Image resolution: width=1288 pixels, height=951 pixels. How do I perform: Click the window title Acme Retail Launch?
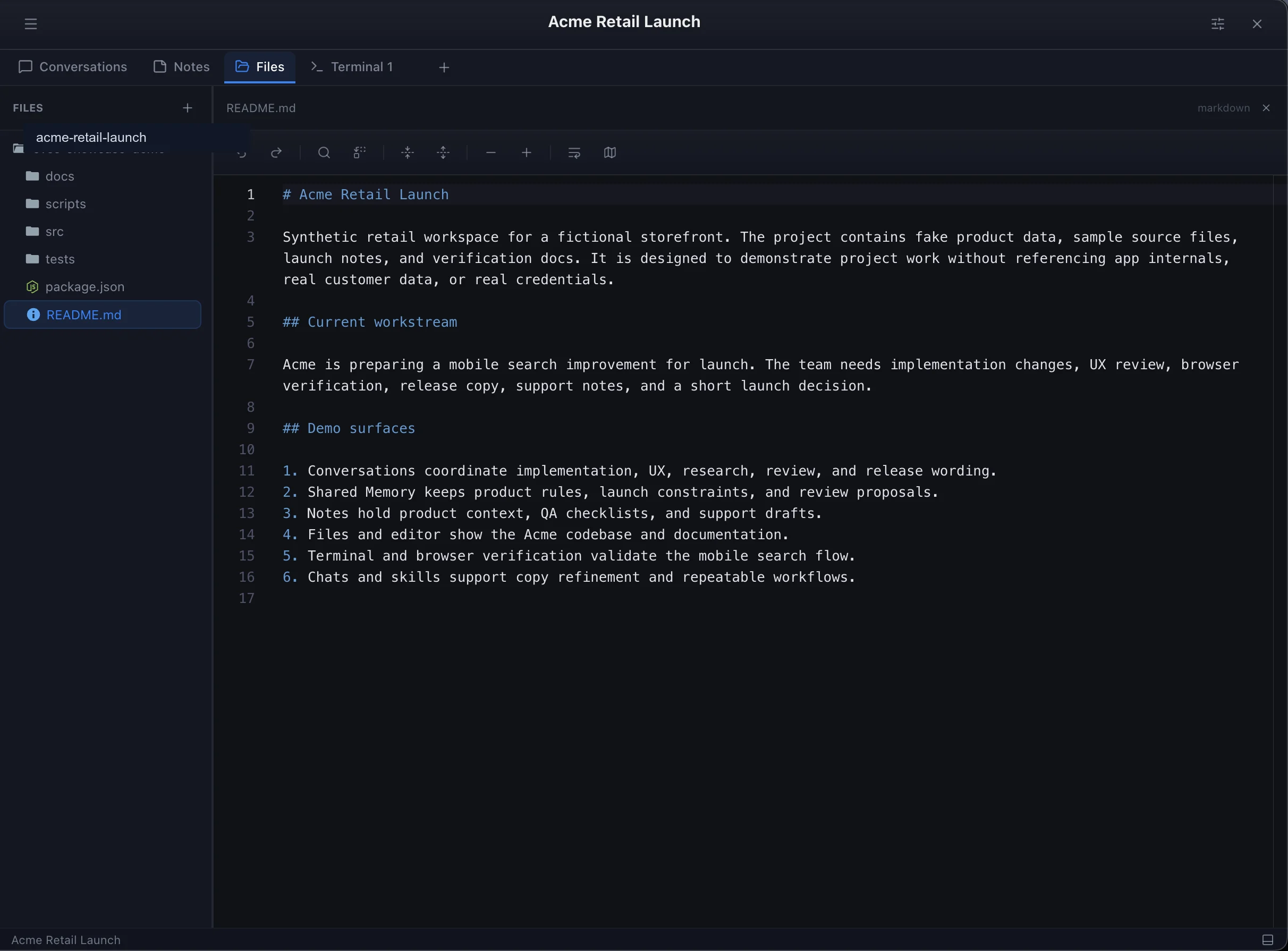tap(624, 22)
